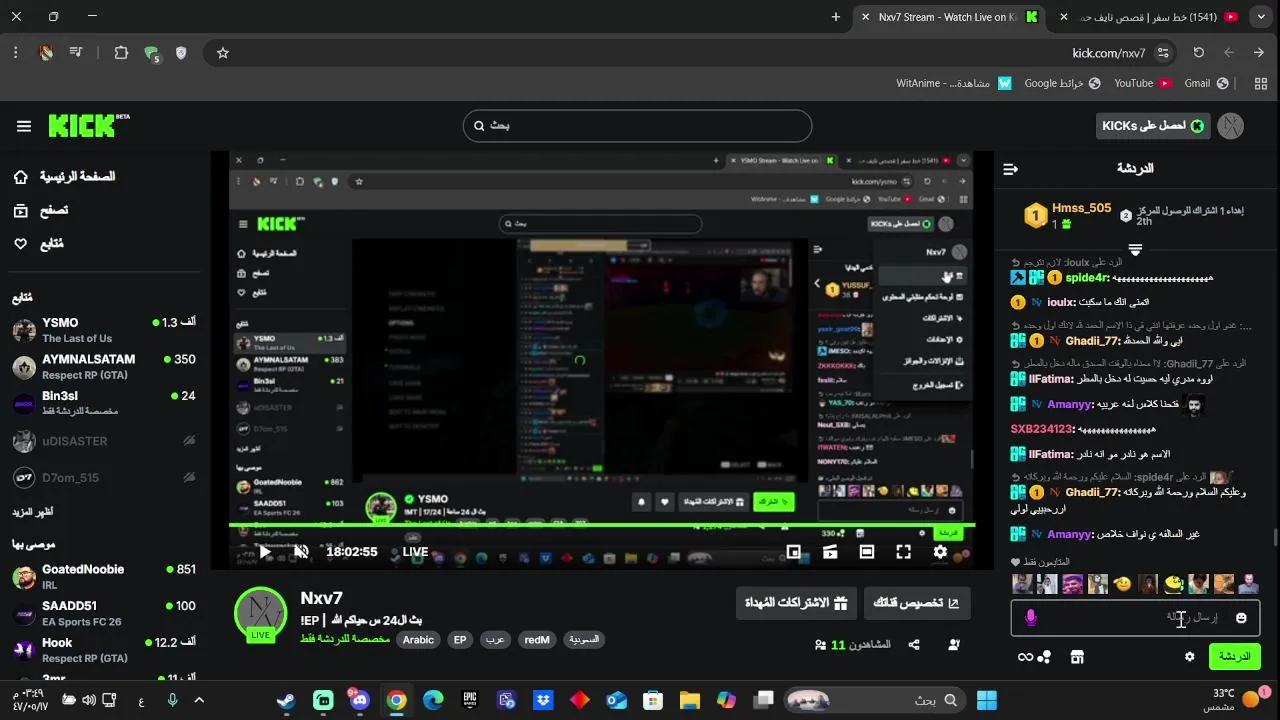Expand the اظهر المزيد sidebar list
This screenshot has width=1280, height=720.
33,512
